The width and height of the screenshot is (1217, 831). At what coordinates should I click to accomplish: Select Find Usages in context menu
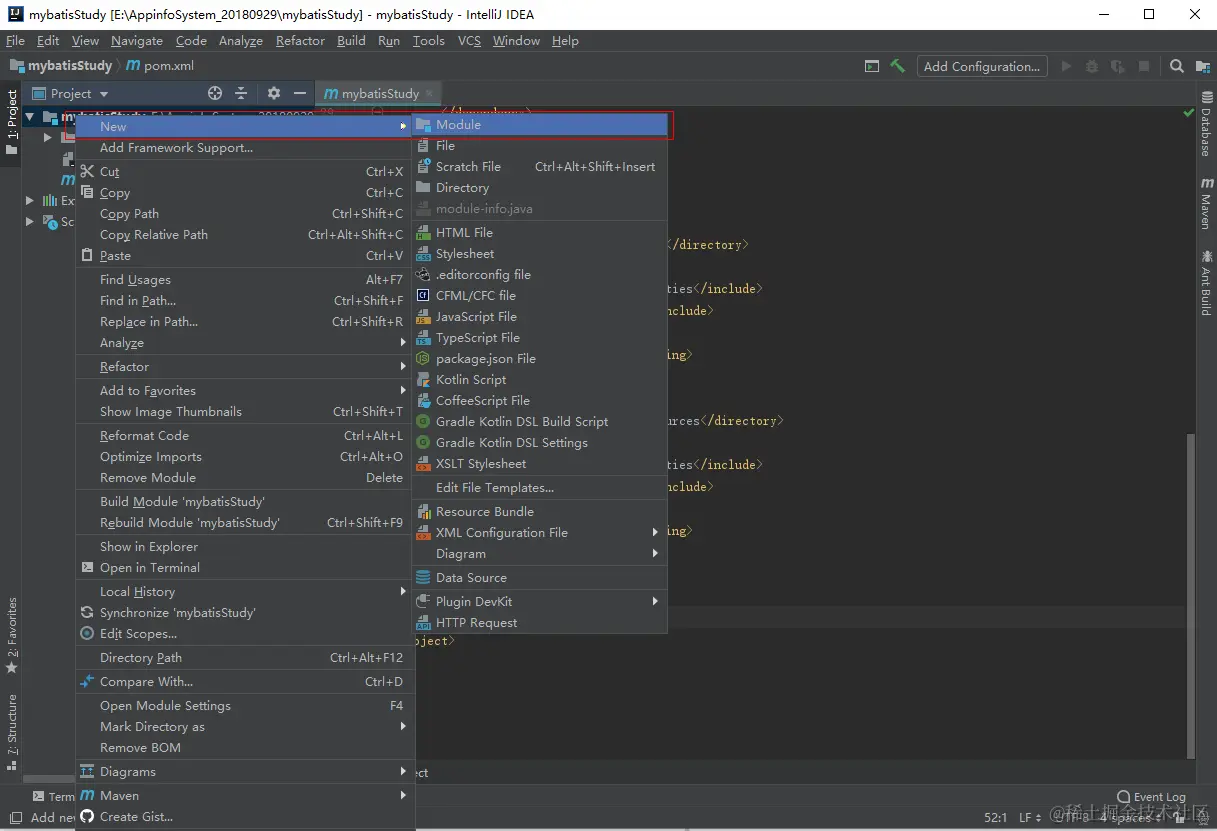pyautogui.click(x=135, y=280)
